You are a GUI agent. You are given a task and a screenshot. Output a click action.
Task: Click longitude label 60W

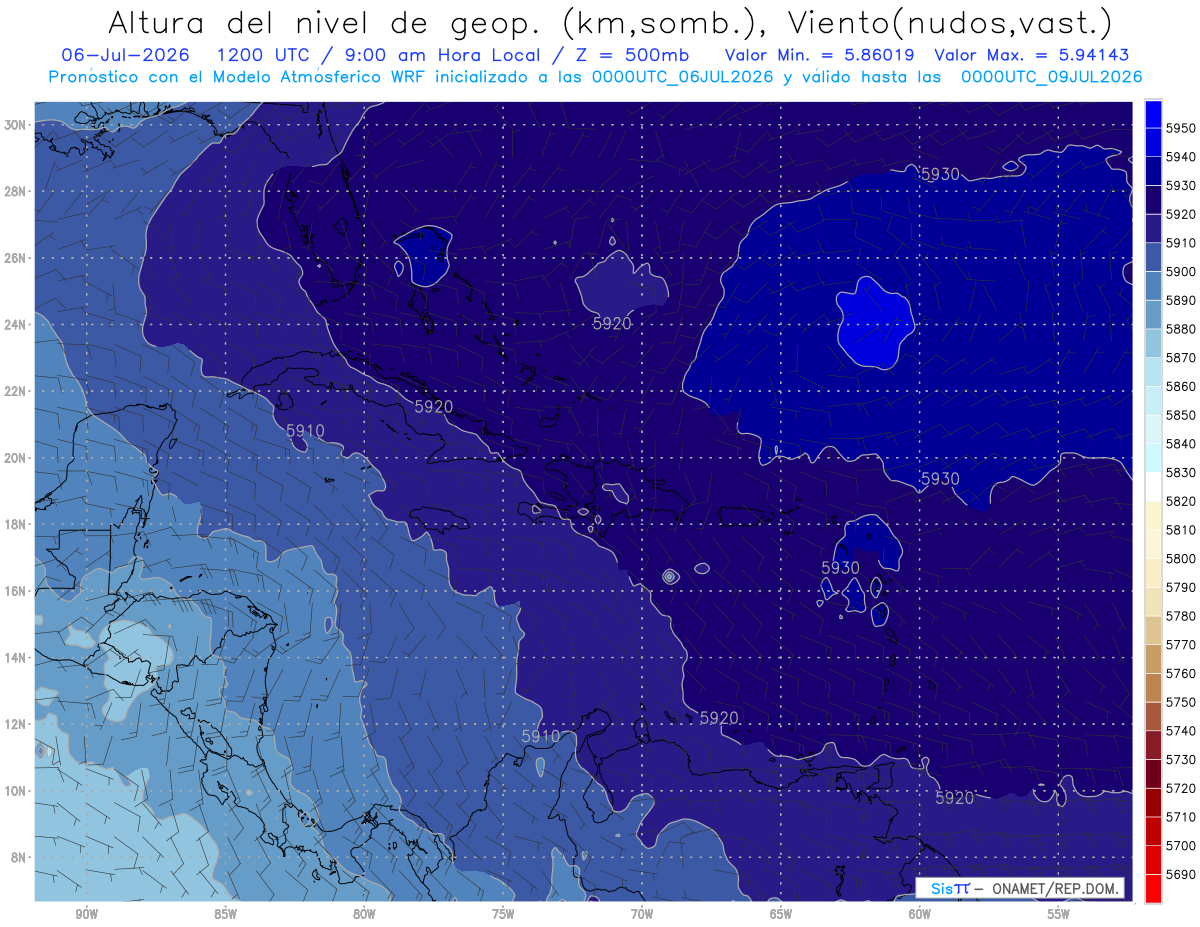click(920, 914)
